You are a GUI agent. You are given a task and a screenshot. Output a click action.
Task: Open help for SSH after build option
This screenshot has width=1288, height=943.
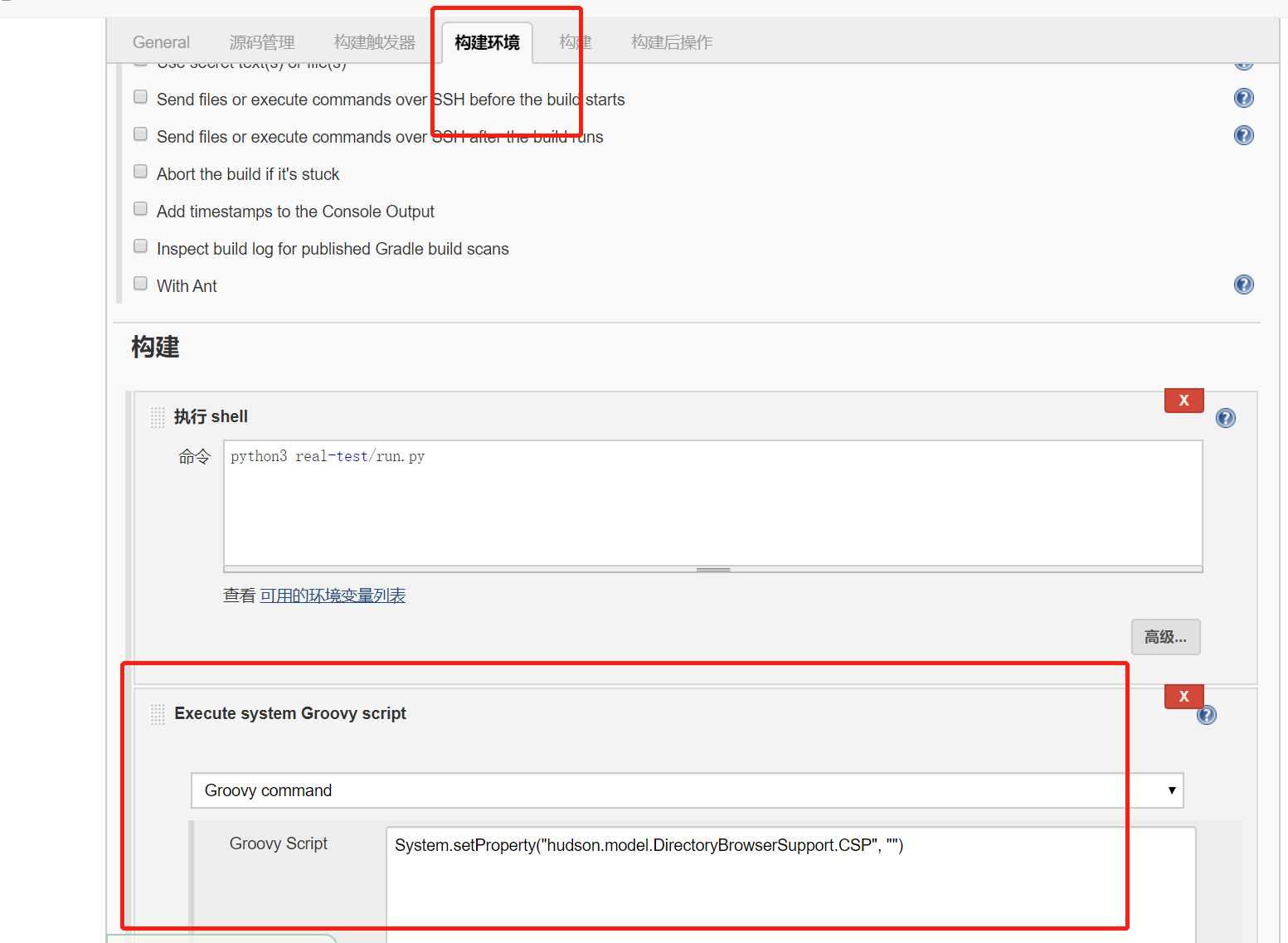(1243, 135)
